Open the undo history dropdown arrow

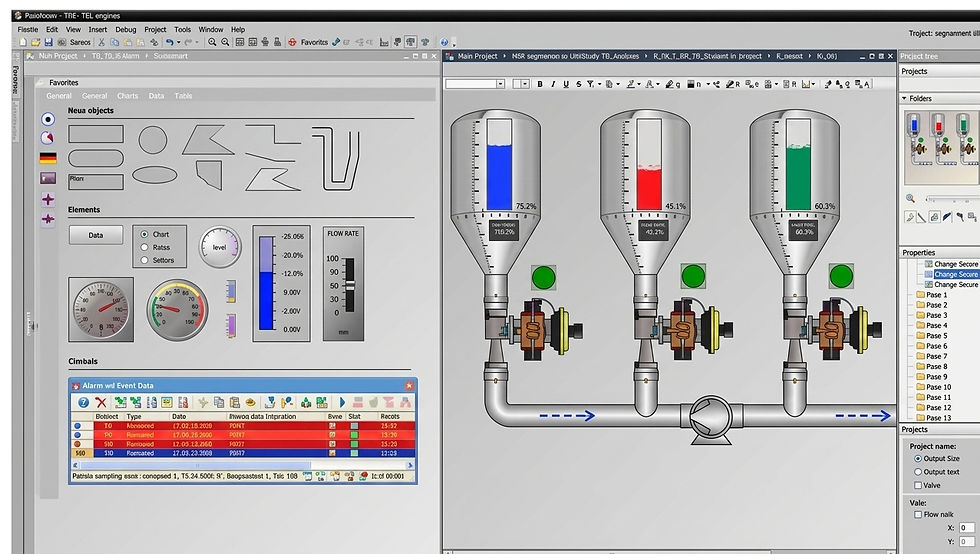[x=179, y=43]
